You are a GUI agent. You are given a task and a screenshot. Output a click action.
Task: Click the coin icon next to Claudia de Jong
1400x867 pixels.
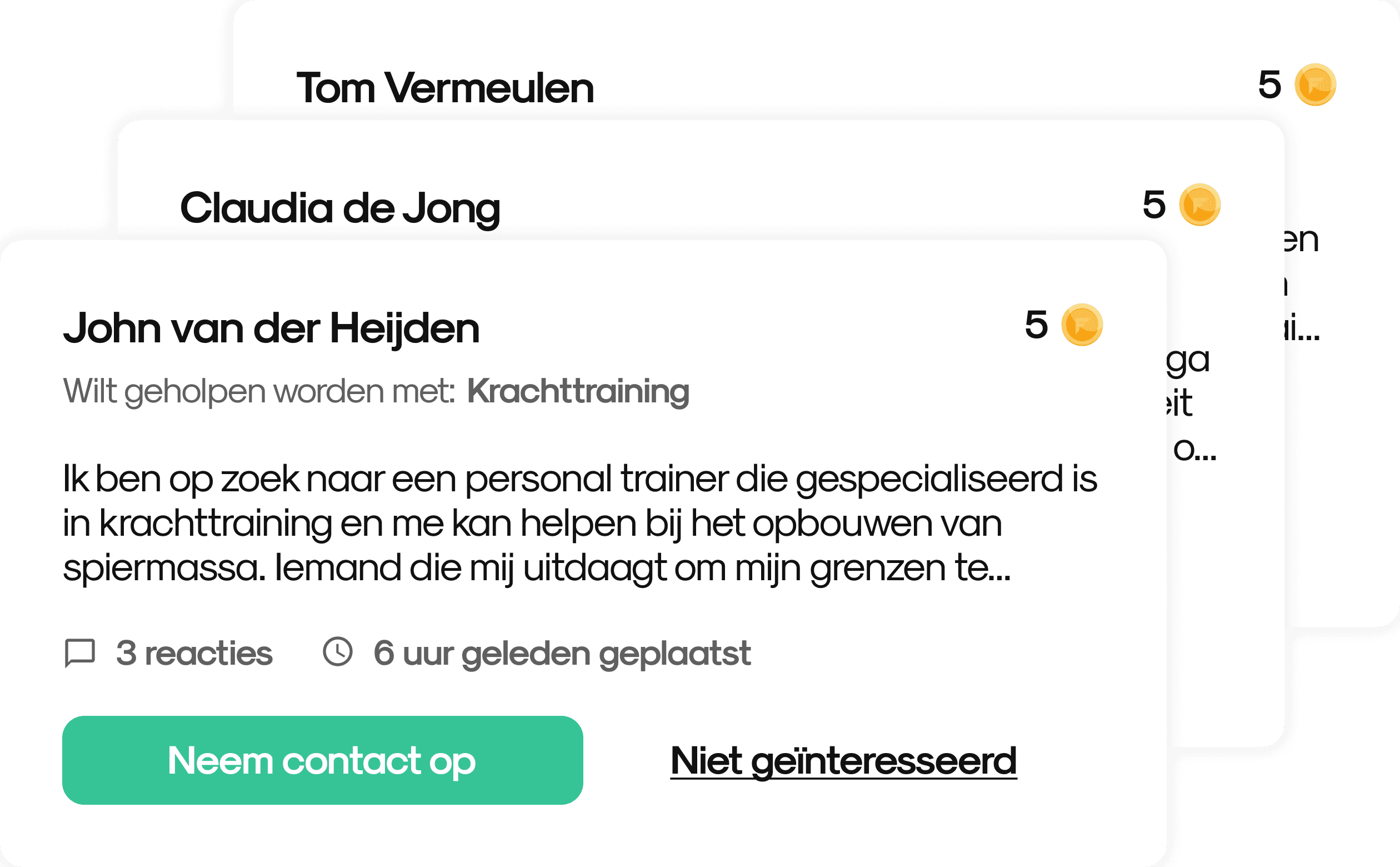[1199, 205]
